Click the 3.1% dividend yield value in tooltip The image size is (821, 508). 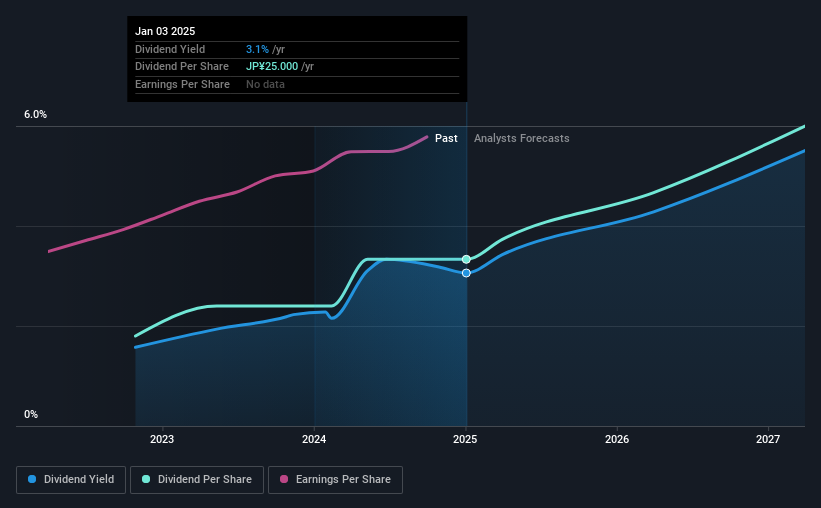(x=257, y=49)
